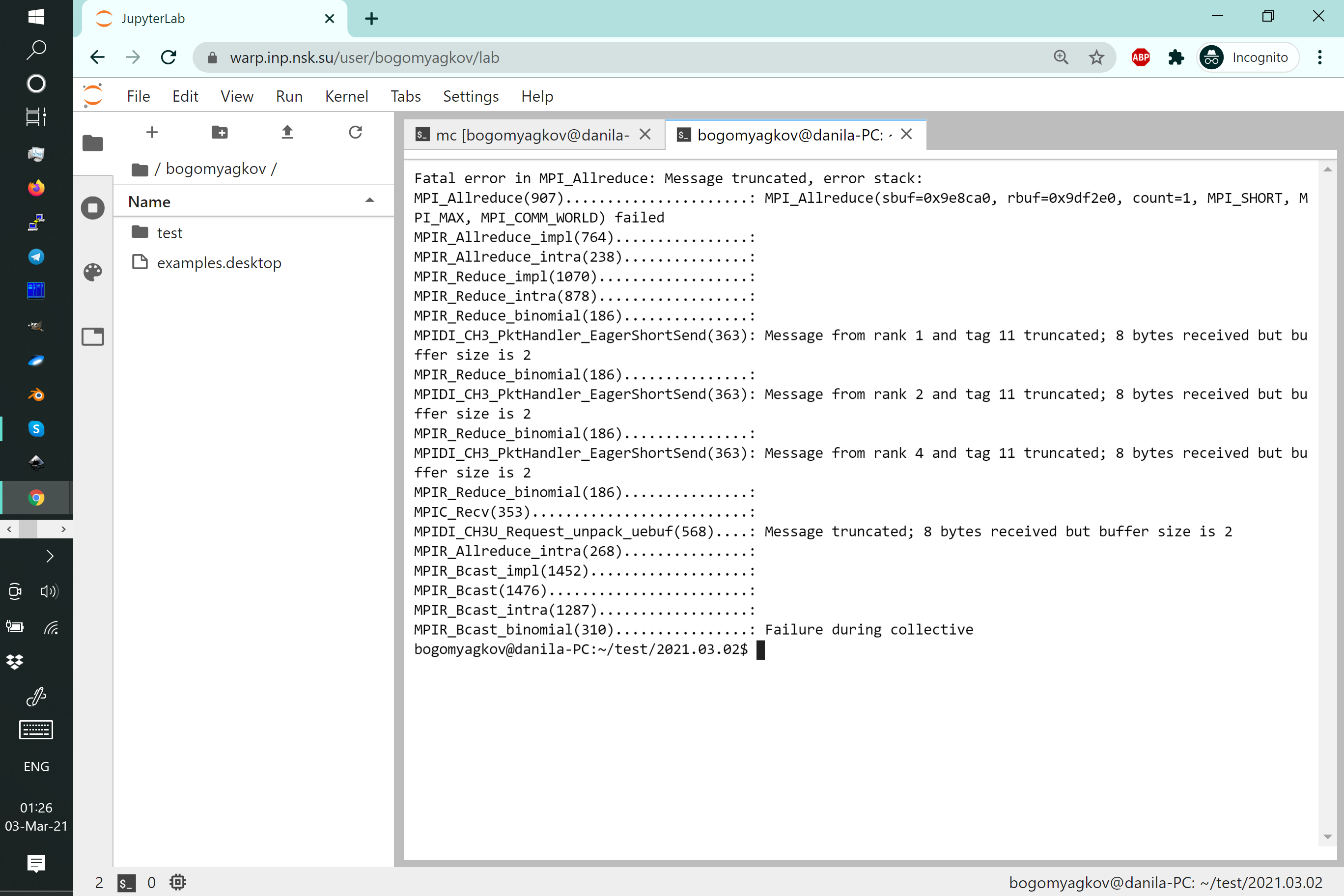Open Running Terminals and Kernels sidebar tab
The image size is (1344, 896).
92,208
